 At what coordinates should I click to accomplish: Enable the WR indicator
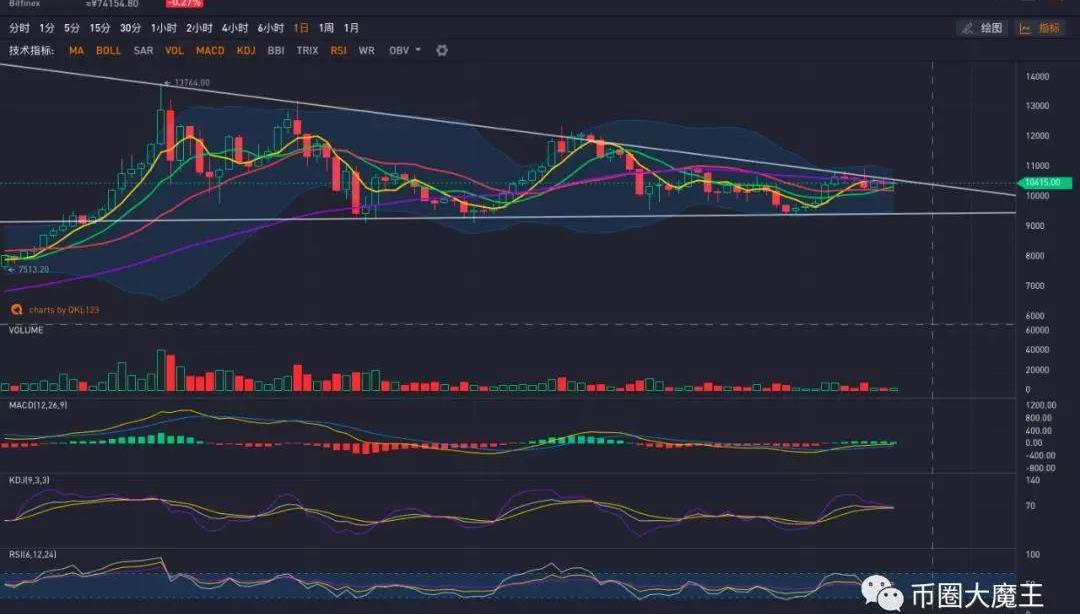click(367, 50)
